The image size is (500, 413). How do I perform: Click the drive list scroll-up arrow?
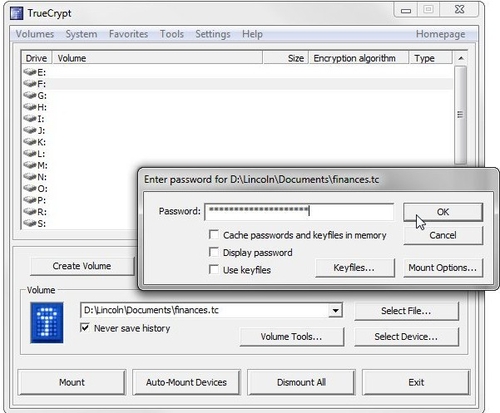pos(460,58)
